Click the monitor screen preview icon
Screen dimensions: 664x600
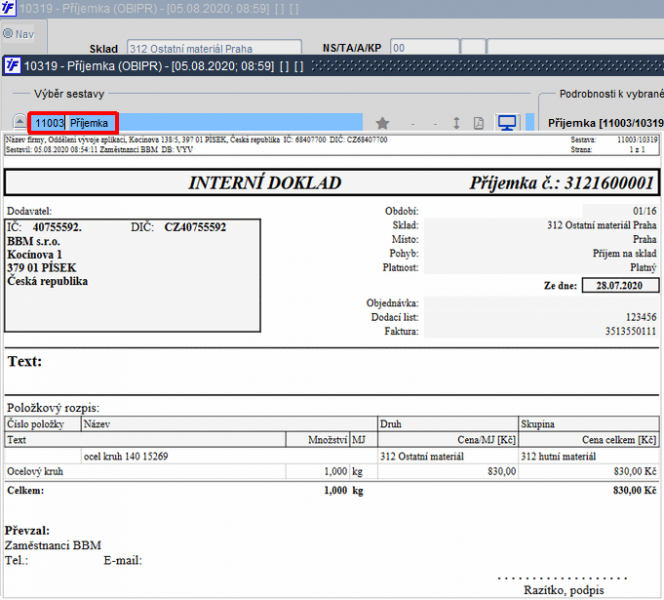point(507,123)
